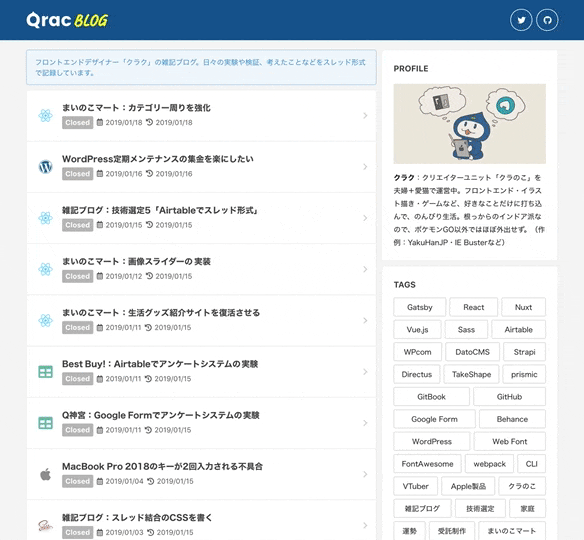584x540 pixels.
Task: Filter by WPcom tag
Action: tap(418, 352)
